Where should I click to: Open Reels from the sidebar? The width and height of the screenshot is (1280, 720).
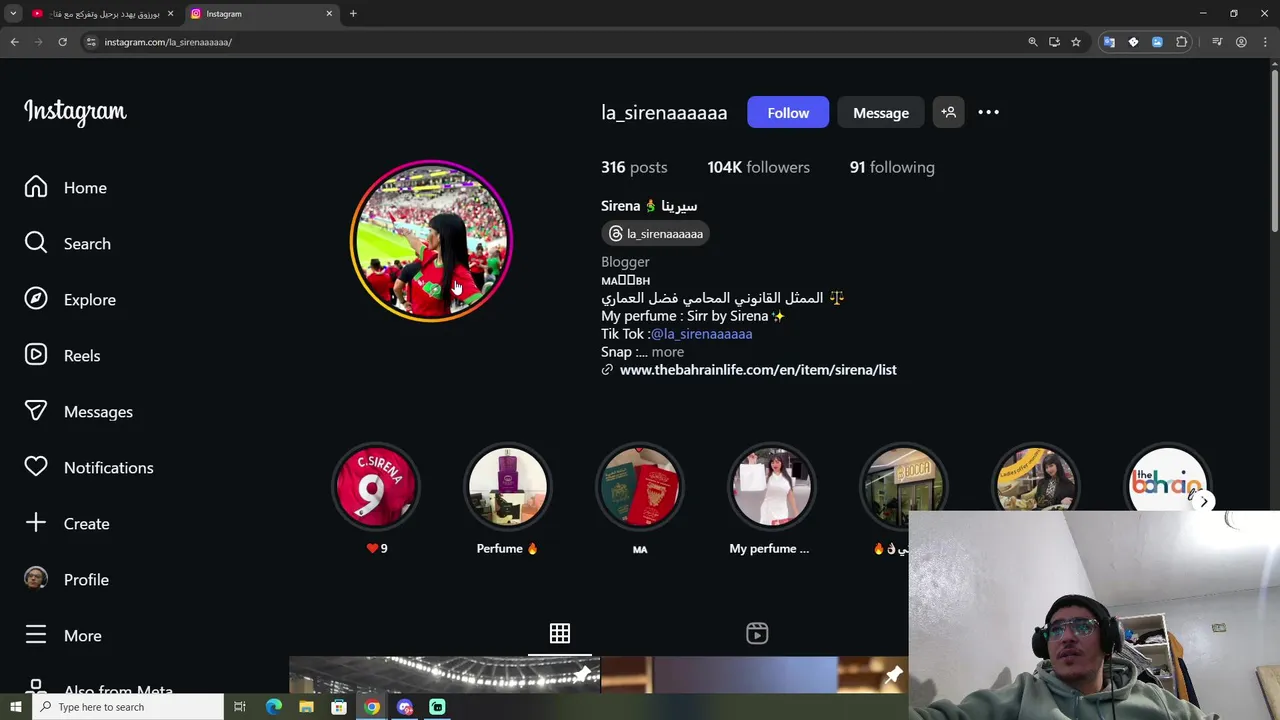[x=62, y=356]
